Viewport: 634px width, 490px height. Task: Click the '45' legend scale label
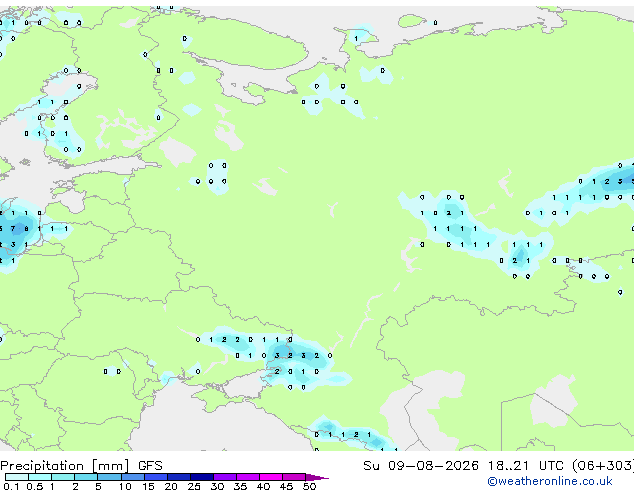286,486
